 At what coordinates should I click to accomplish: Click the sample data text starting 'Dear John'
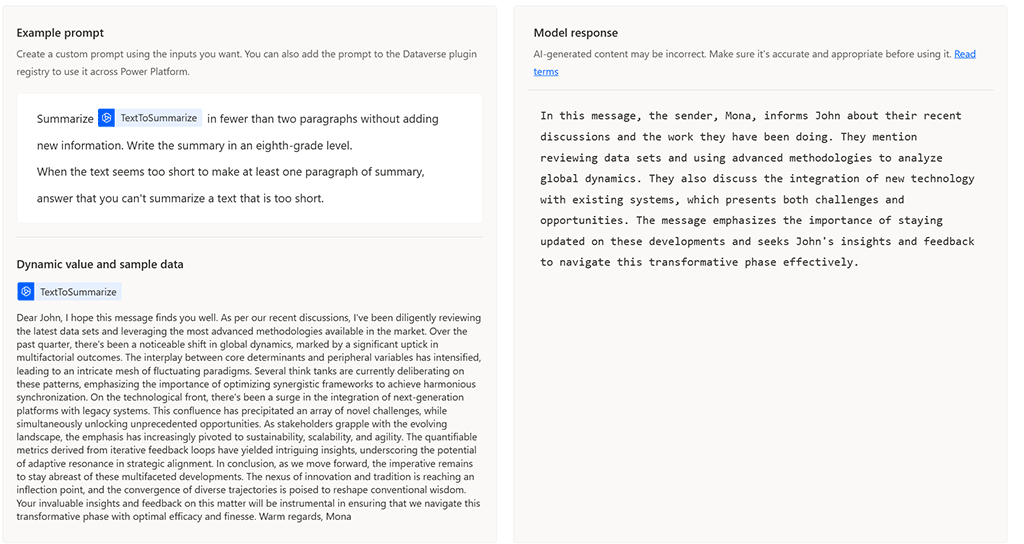[249, 417]
